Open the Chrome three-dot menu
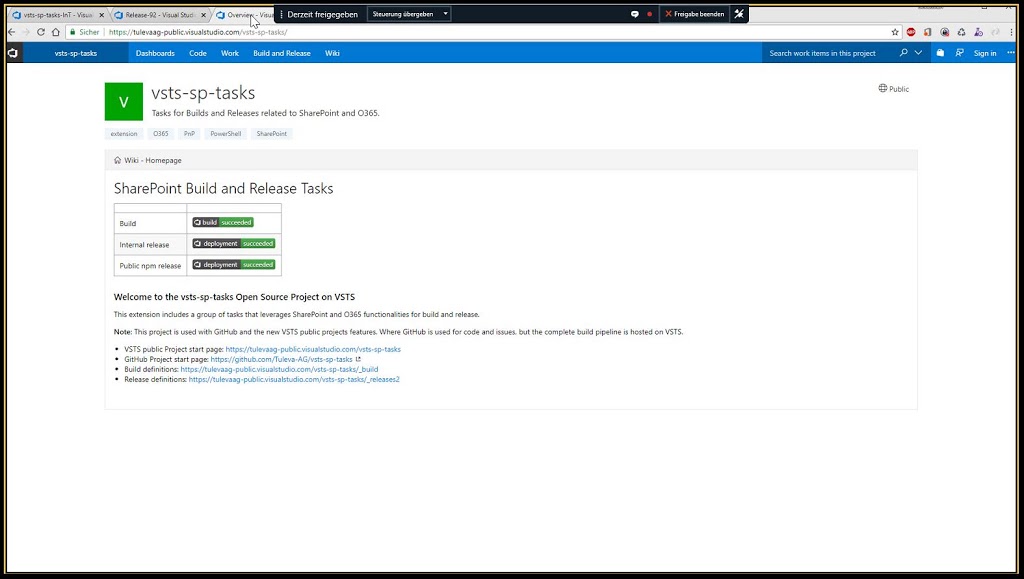The image size is (1024, 579). (x=1012, y=32)
